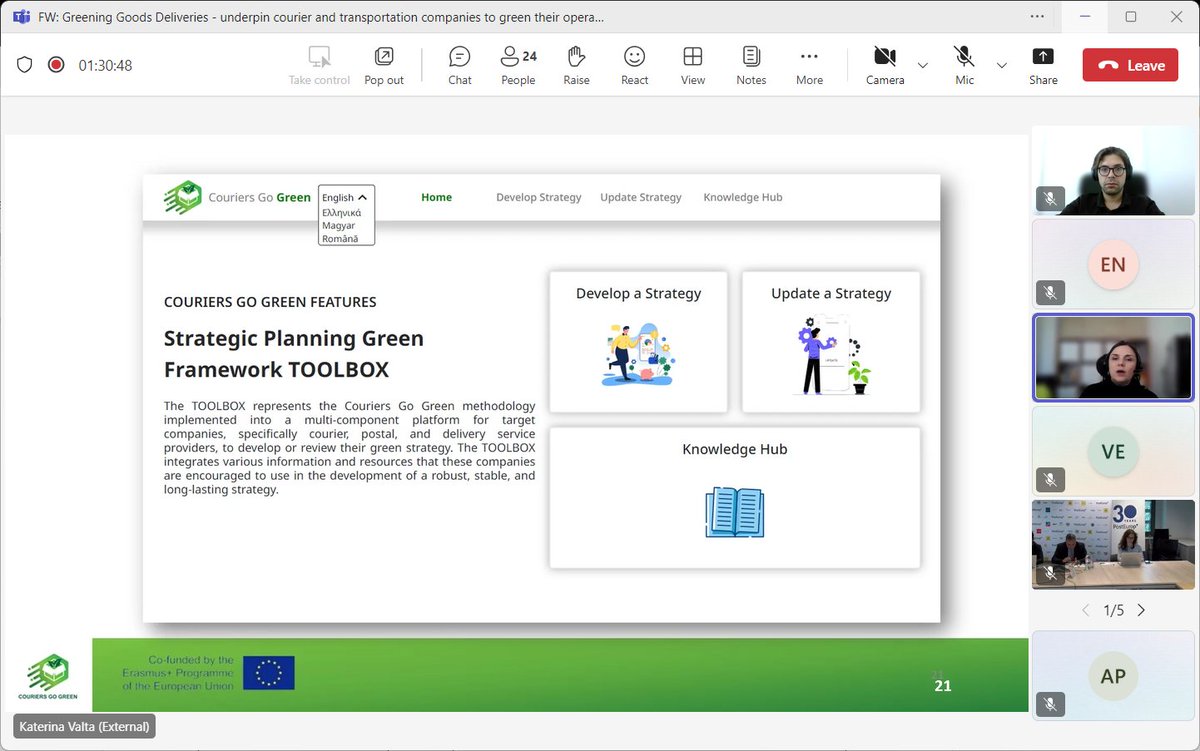Open Knowledge Hub nav tab

743,197
